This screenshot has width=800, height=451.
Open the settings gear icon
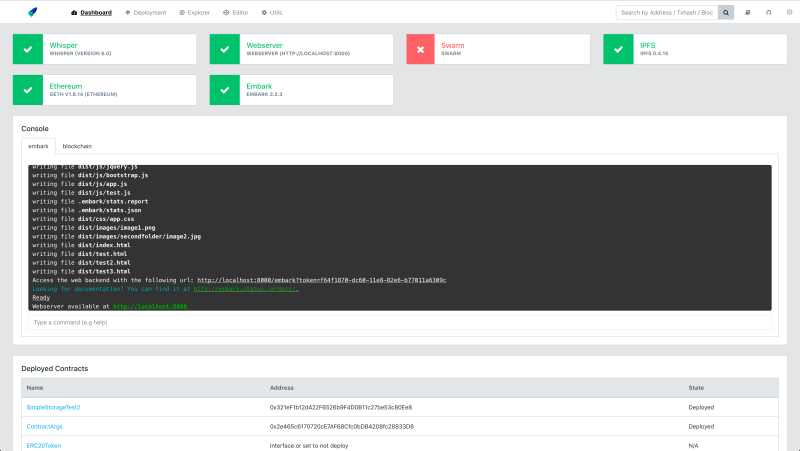[x=789, y=12]
